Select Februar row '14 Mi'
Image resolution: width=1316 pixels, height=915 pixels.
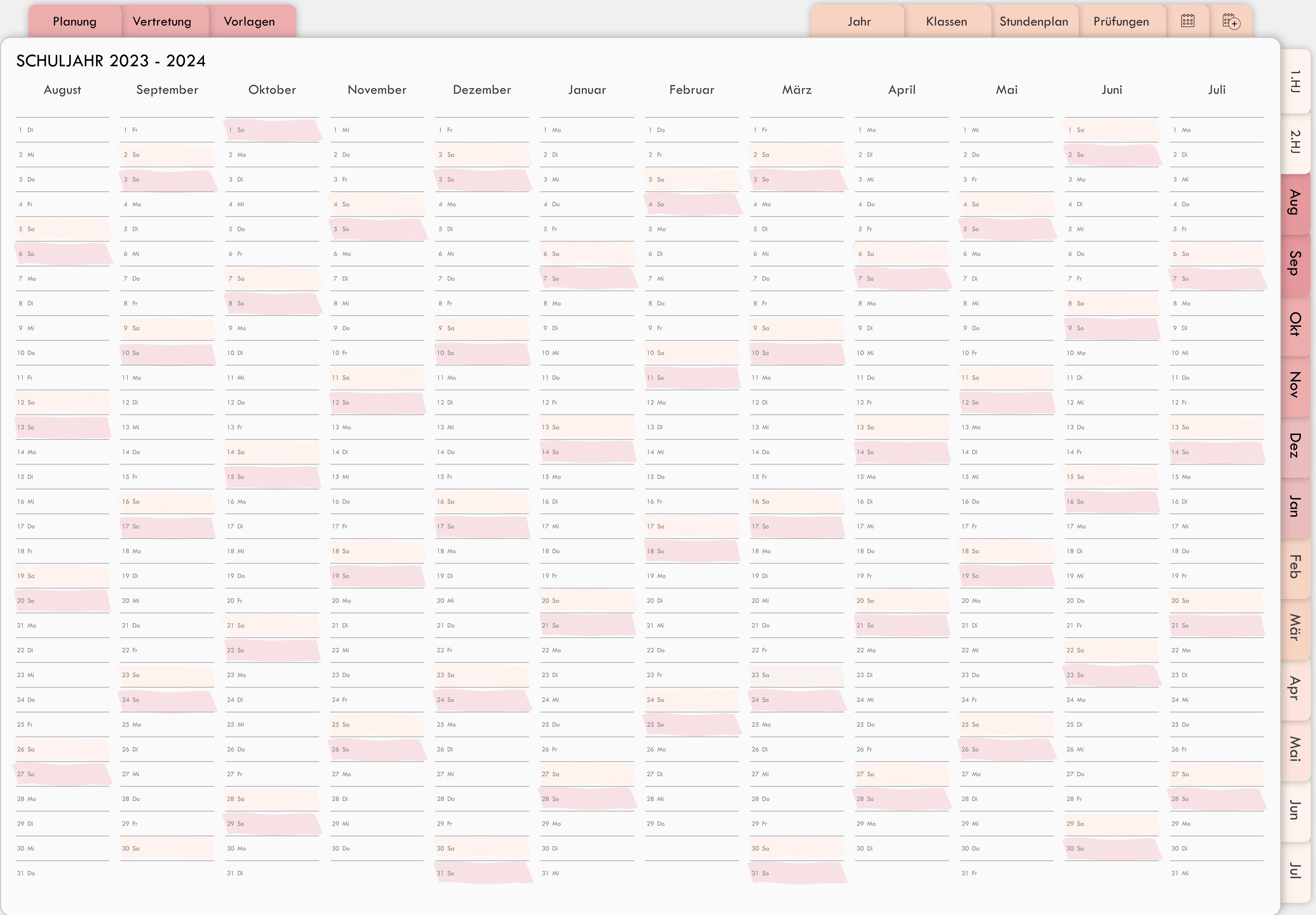[692, 452]
